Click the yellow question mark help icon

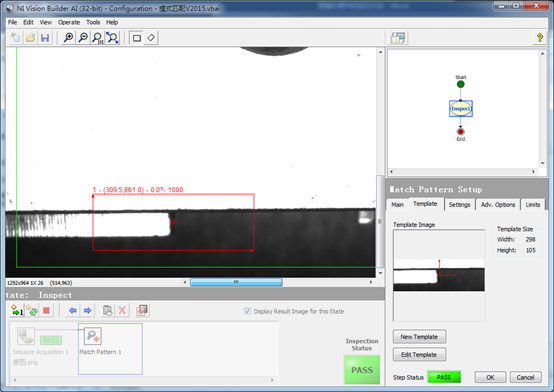(540, 38)
